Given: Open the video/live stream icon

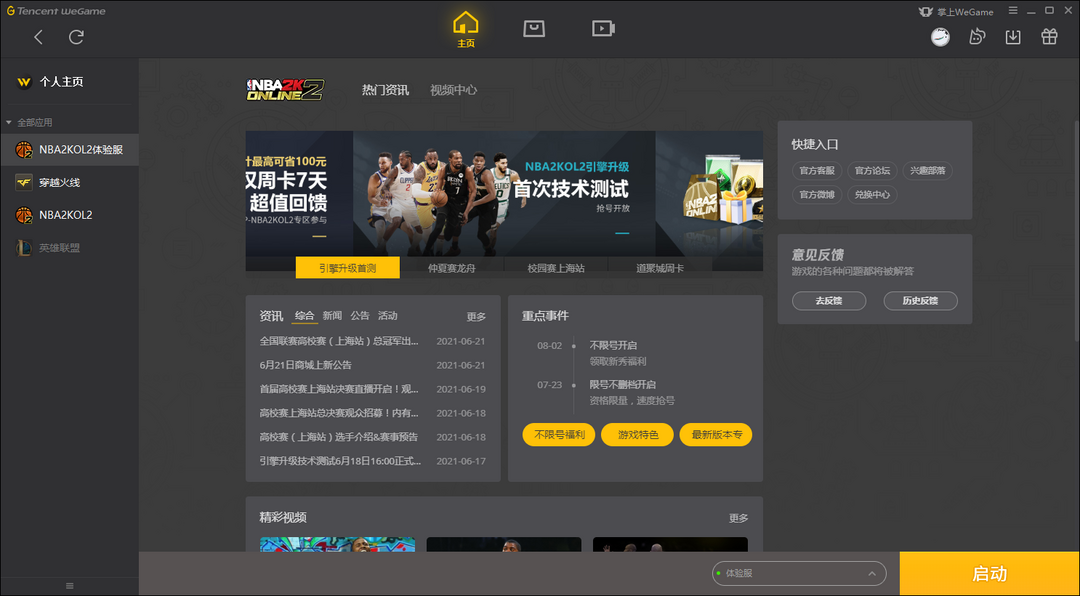Looking at the screenshot, I should pyautogui.click(x=603, y=28).
